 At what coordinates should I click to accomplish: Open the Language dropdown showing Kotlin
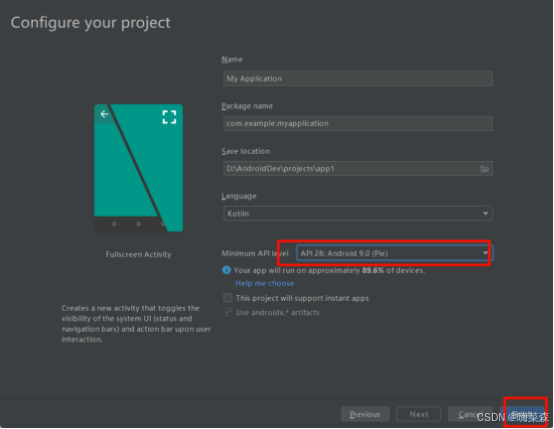358,214
